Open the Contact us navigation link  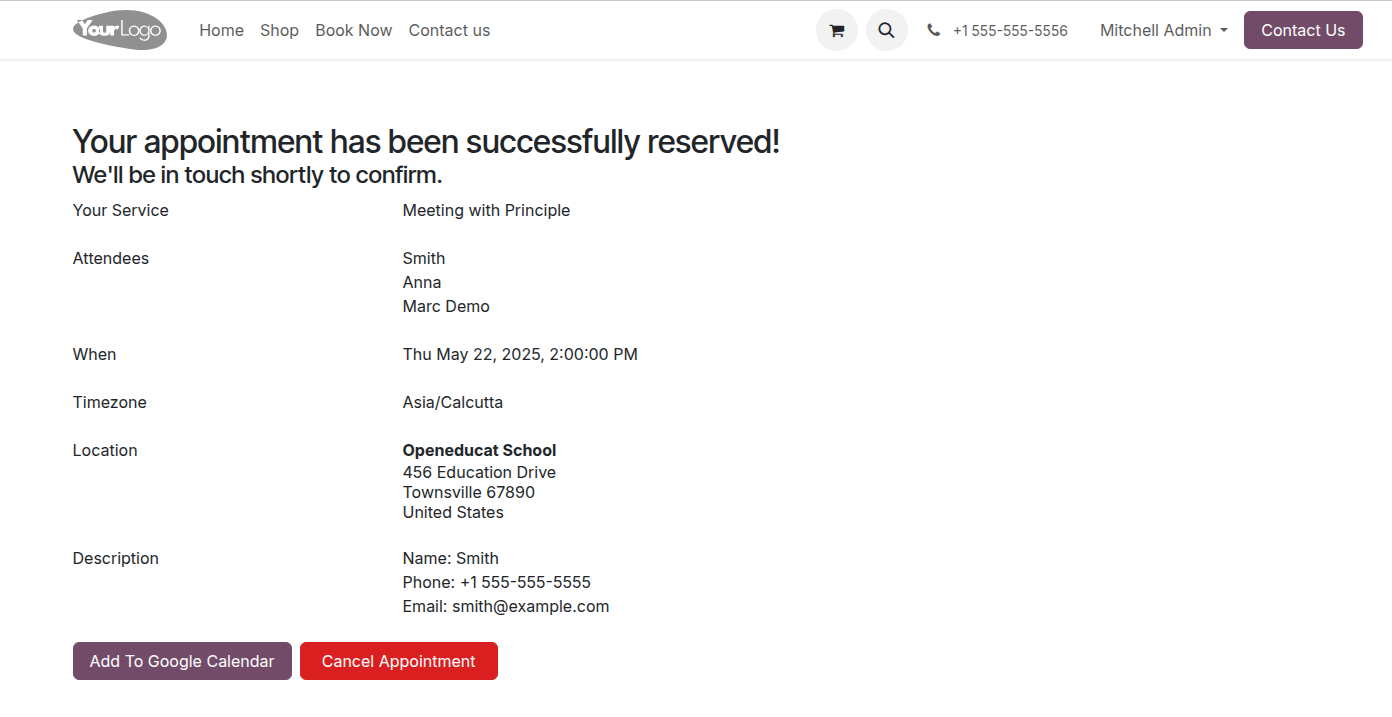(x=449, y=30)
